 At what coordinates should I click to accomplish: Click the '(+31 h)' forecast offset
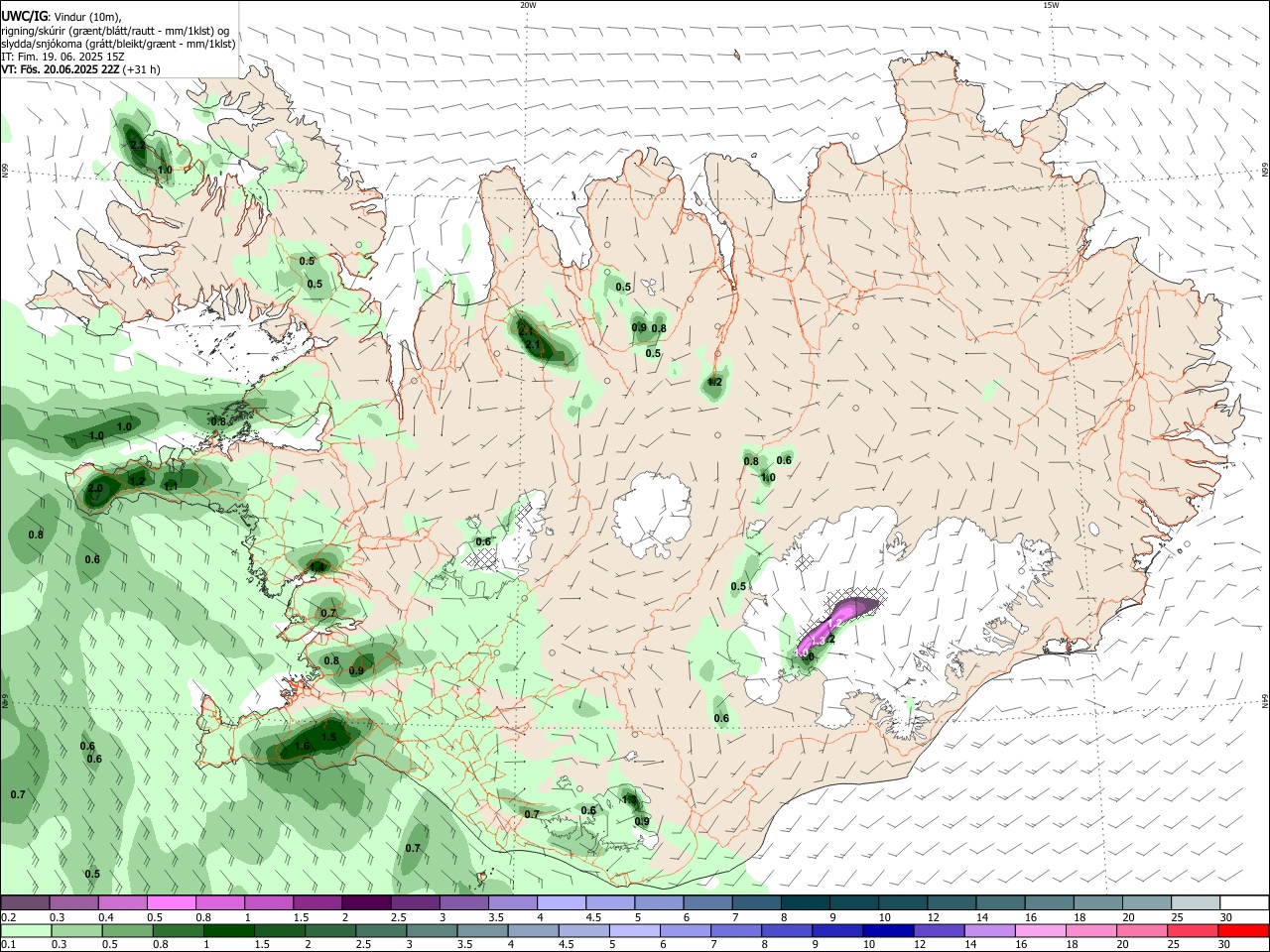point(142,70)
